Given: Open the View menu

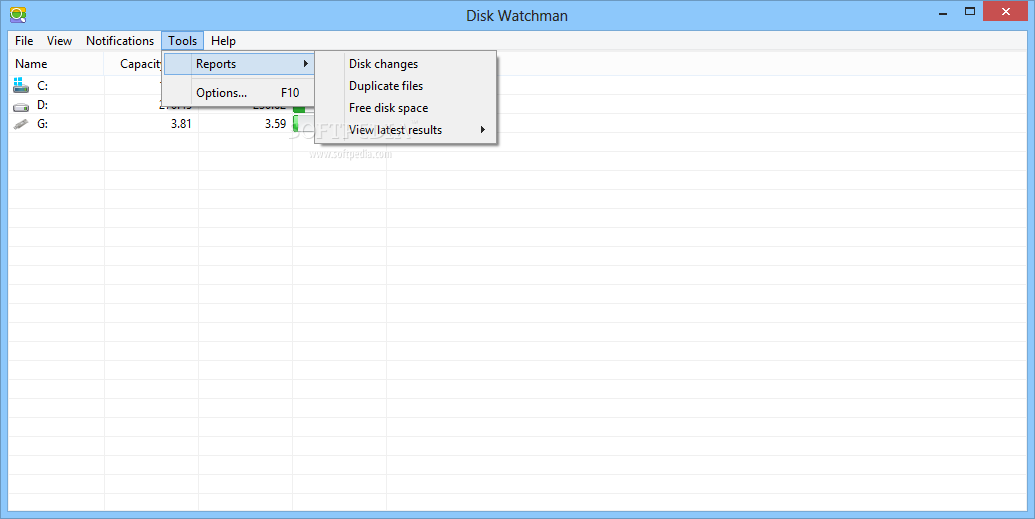Looking at the screenshot, I should [x=59, y=41].
